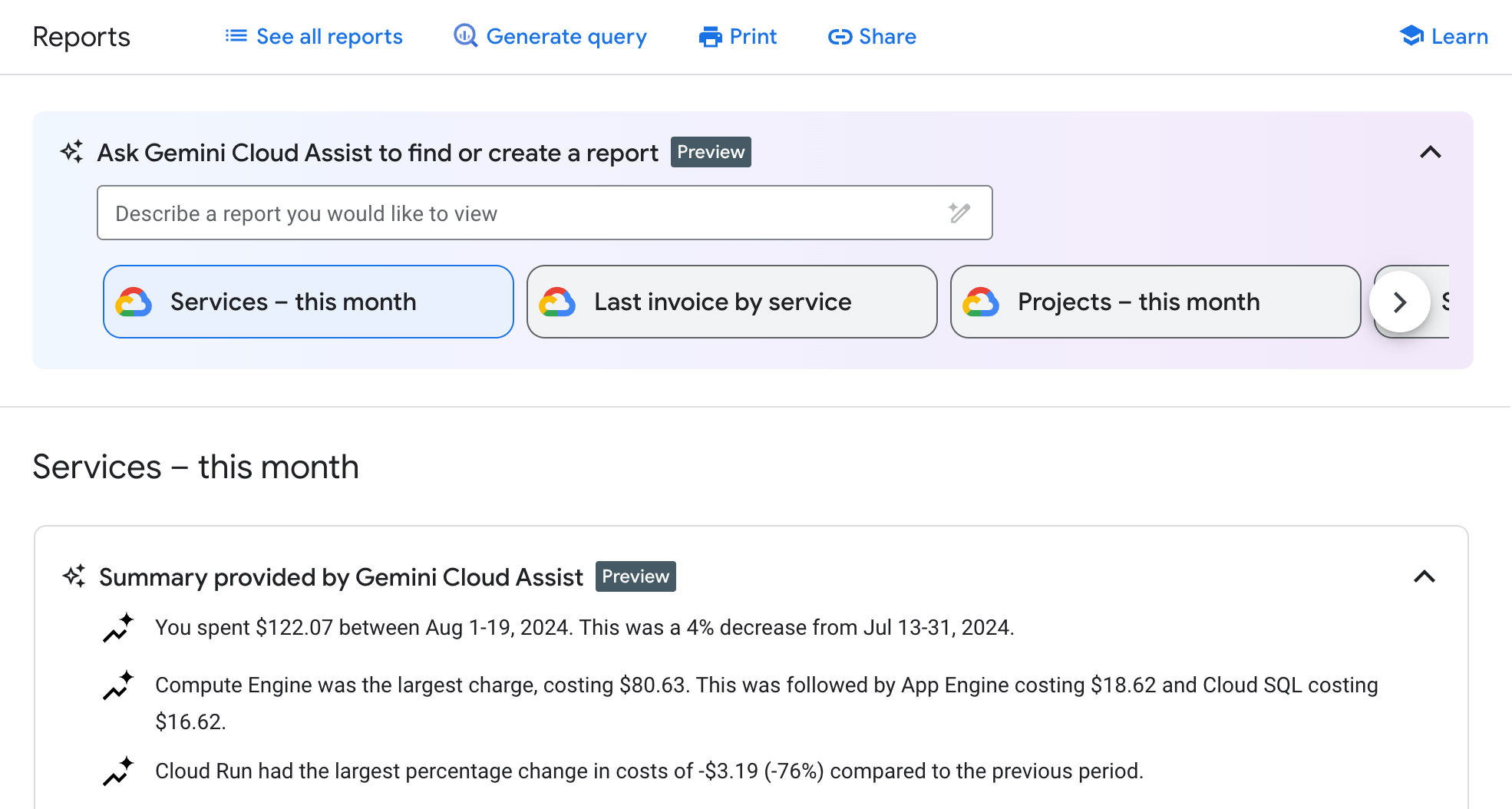The image size is (1512, 809).
Task: Select the Last invoice by service chip
Action: coord(732,302)
